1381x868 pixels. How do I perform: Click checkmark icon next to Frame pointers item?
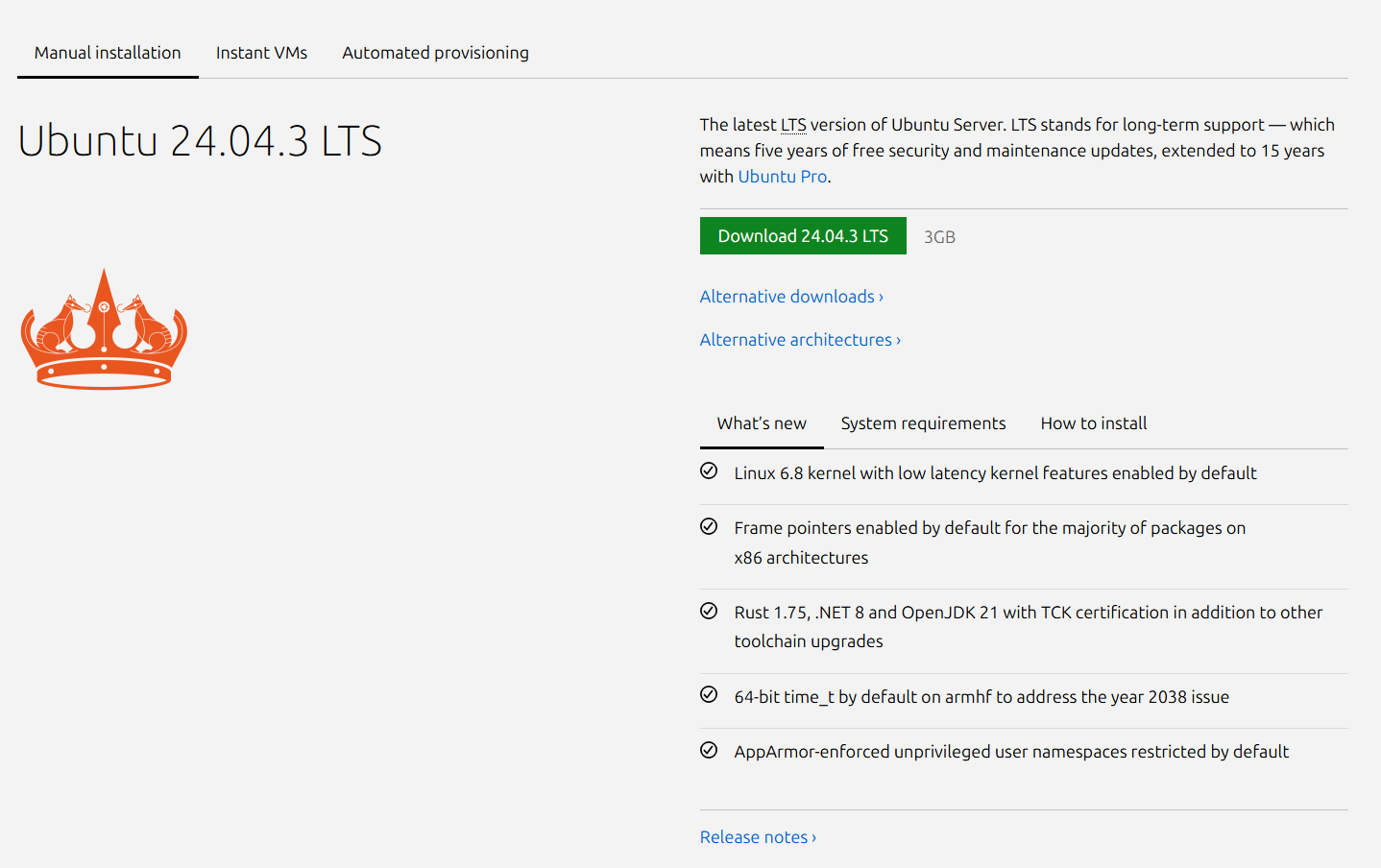709,526
